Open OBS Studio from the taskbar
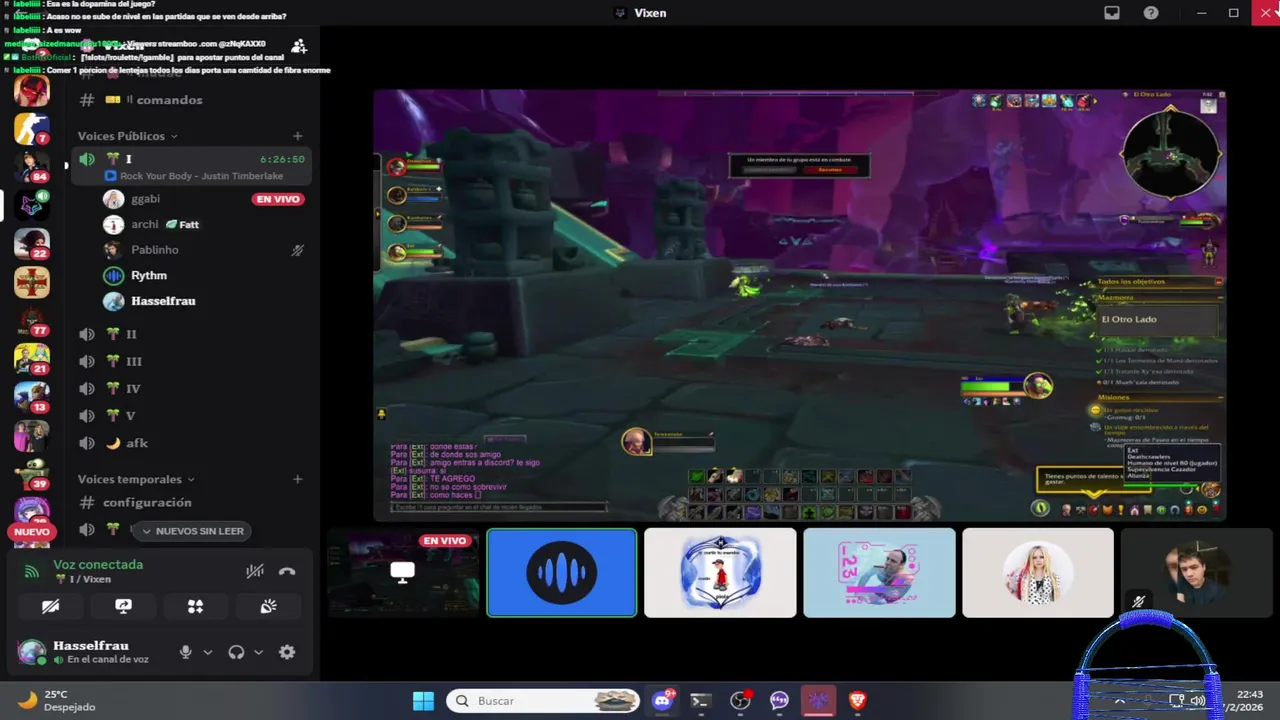Image resolution: width=1280 pixels, height=720 pixels. pyautogui.click(x=740, y=701)
